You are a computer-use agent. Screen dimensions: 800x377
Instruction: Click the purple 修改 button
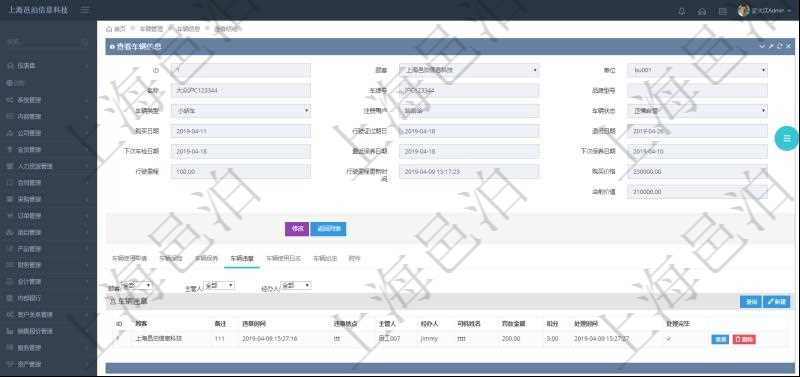click(x=296, y=229)
